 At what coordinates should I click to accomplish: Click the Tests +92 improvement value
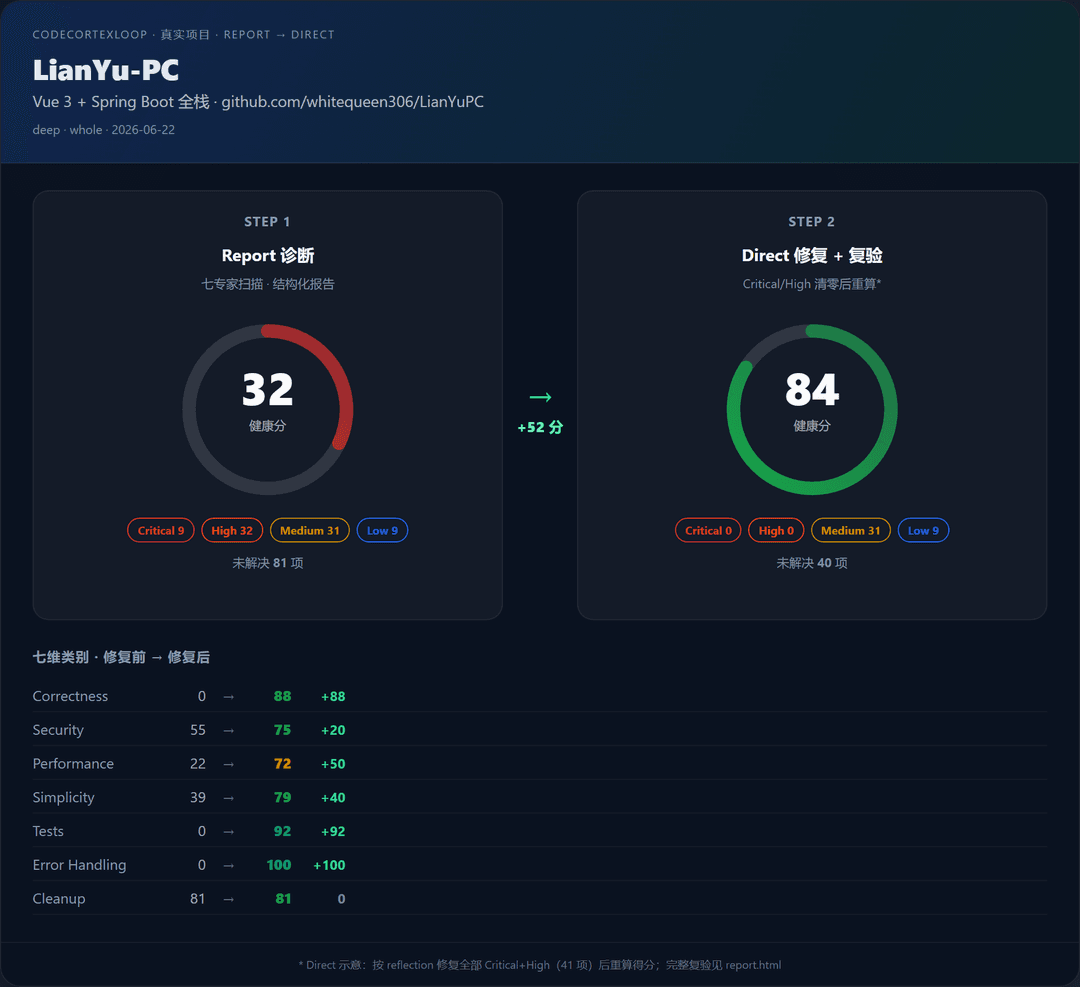click(x=333, y=831)
